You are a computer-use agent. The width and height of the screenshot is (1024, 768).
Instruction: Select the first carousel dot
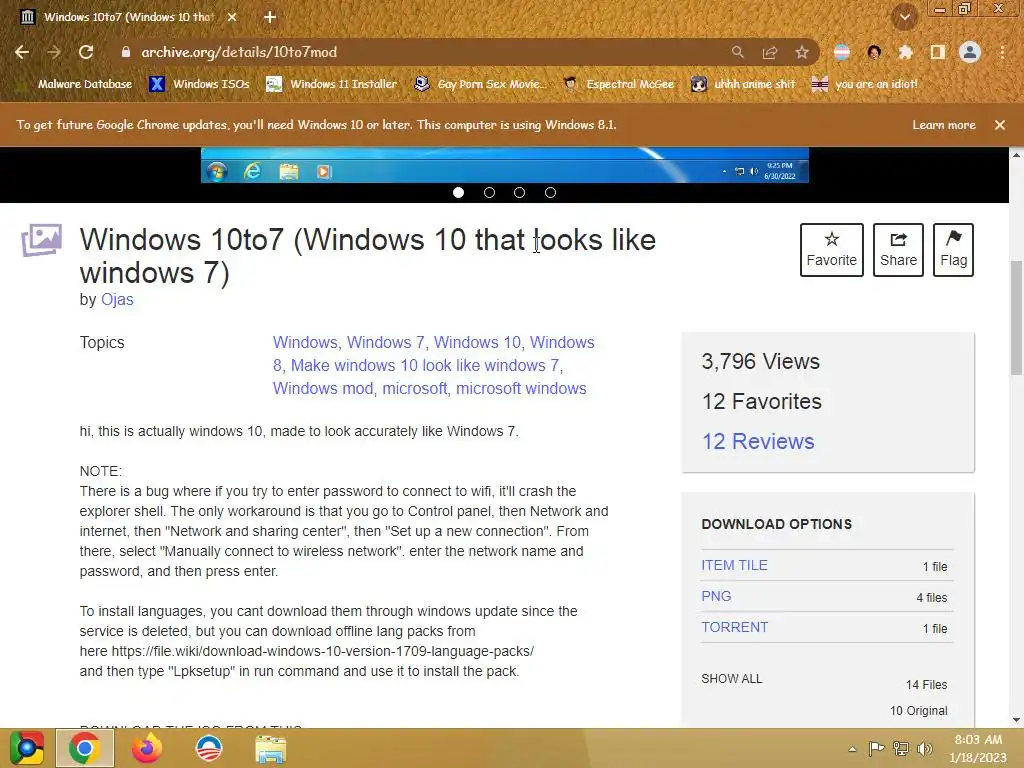[458, 193]
